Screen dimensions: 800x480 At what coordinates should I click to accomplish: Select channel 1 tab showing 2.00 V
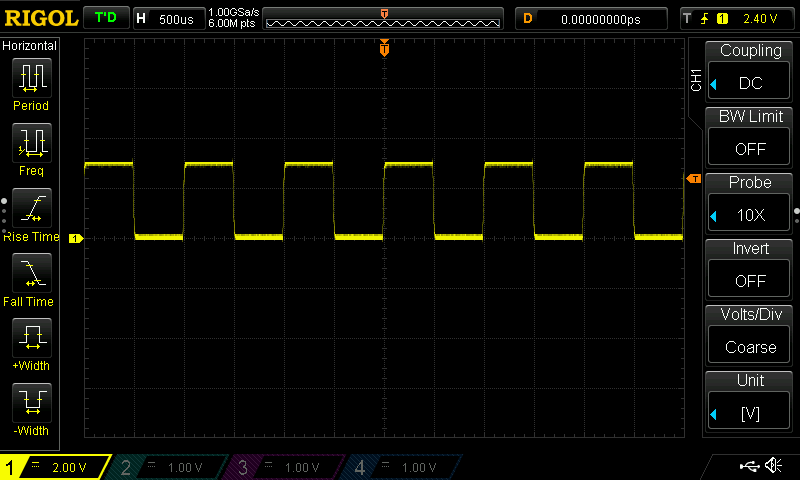[x=55, y=467]
